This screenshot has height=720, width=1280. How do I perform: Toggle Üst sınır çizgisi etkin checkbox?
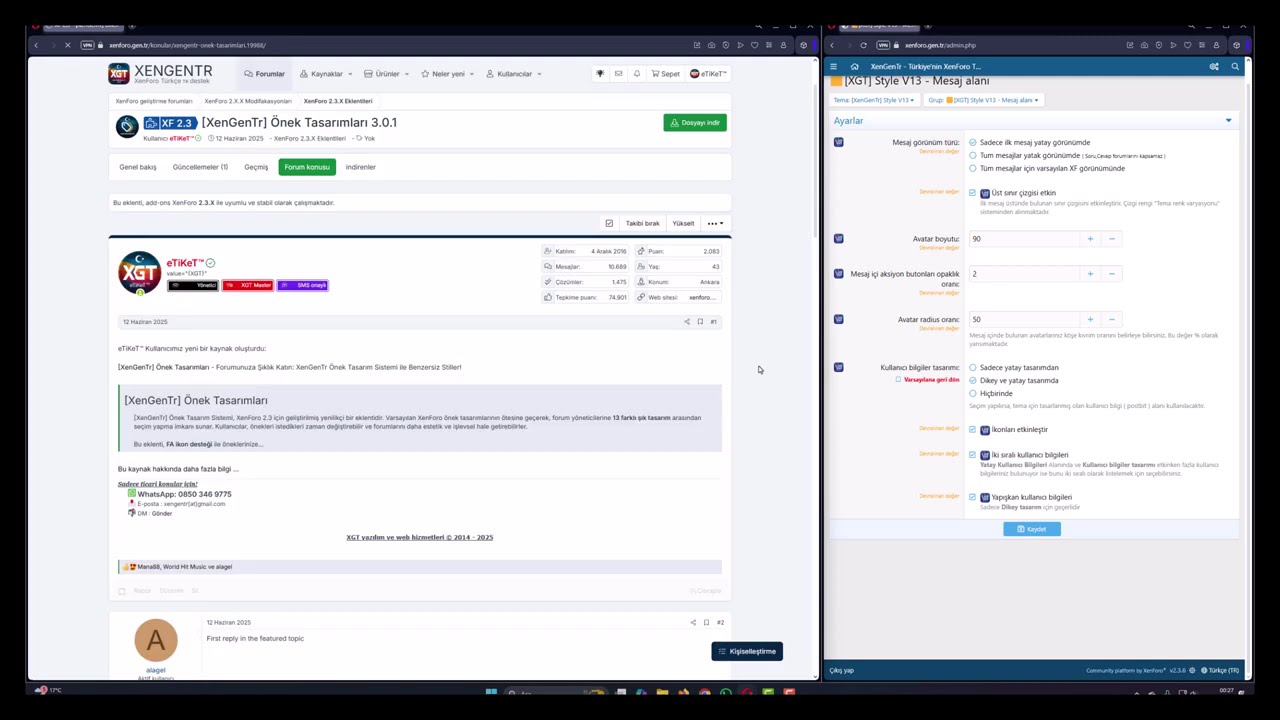pyautogui.click(x=972, y=193)
